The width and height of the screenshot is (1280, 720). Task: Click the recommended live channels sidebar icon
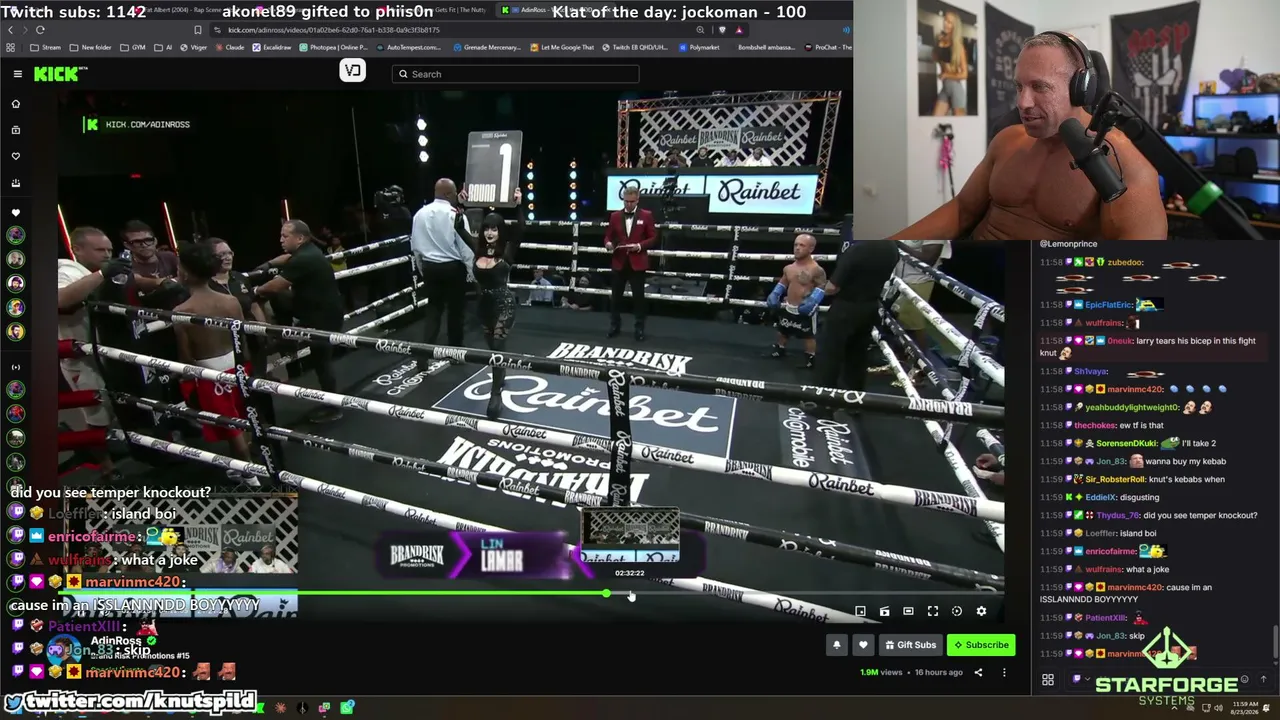[16, 367]
